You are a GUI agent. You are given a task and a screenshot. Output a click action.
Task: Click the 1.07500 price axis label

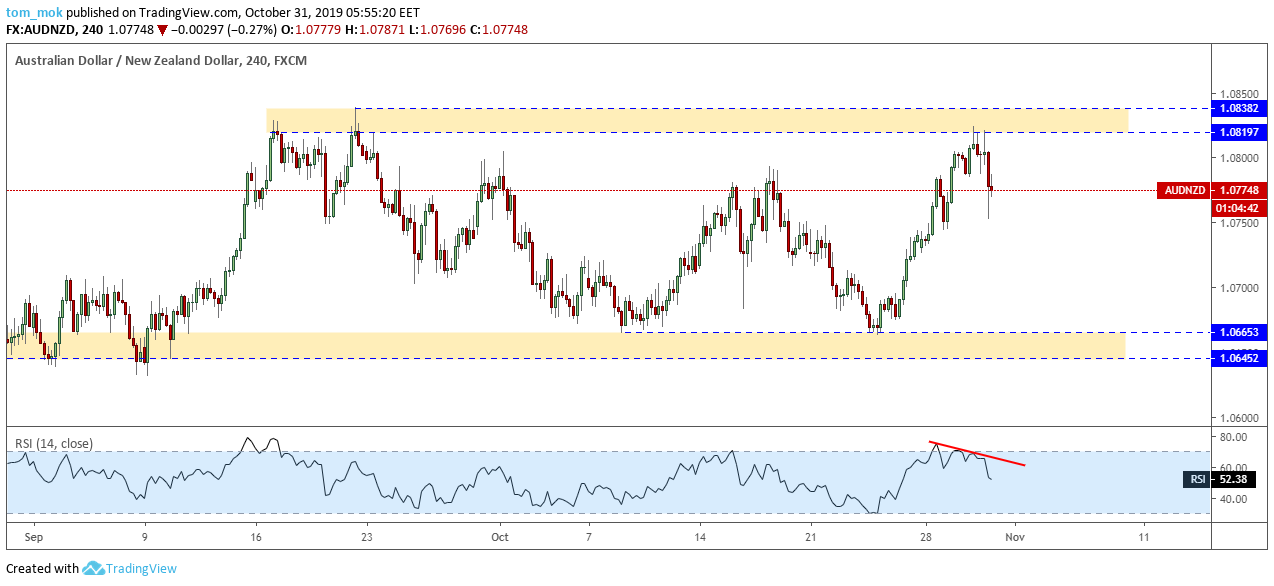click(1236, 223)
